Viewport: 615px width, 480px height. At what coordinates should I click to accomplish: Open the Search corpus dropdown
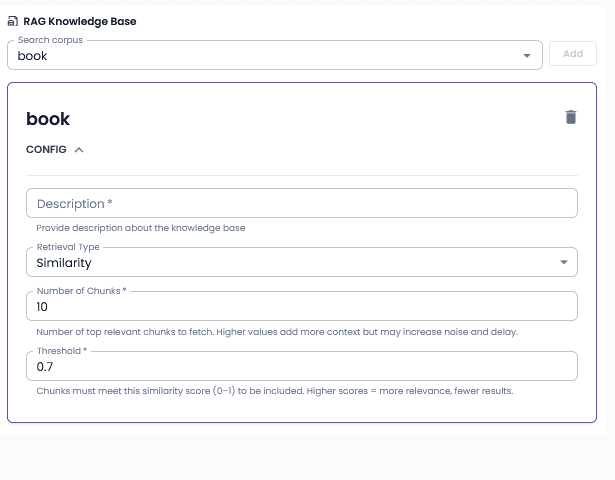(x=275, y=55)
